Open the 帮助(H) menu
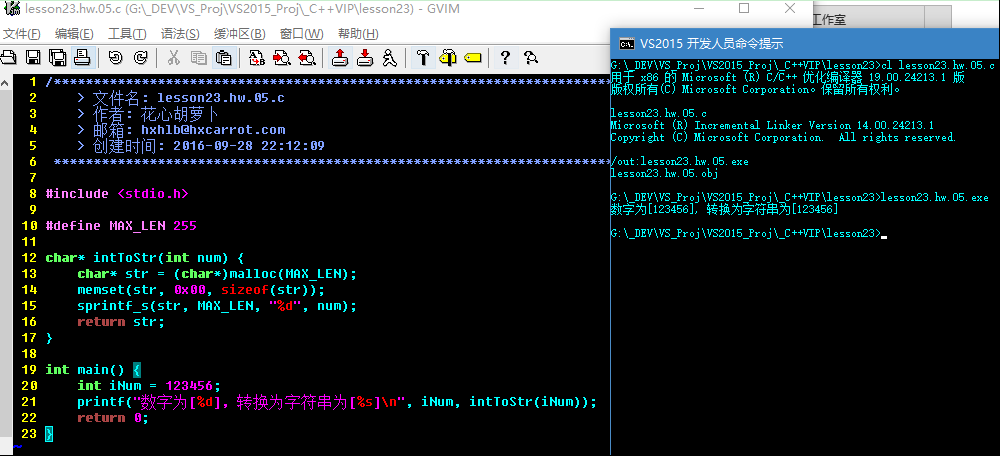 point(358,33)
